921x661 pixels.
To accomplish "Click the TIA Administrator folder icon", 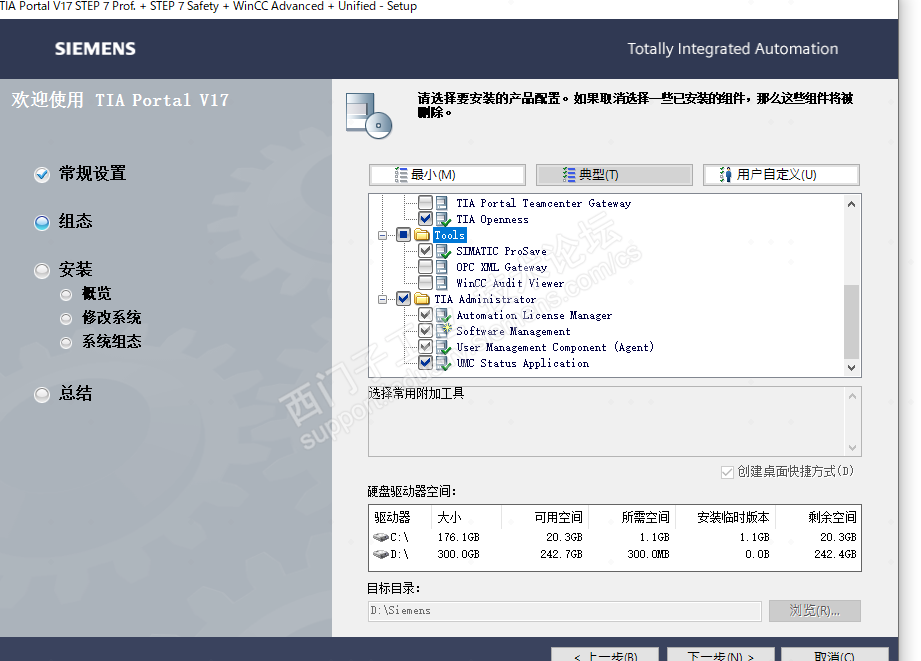I will point(422,299).
